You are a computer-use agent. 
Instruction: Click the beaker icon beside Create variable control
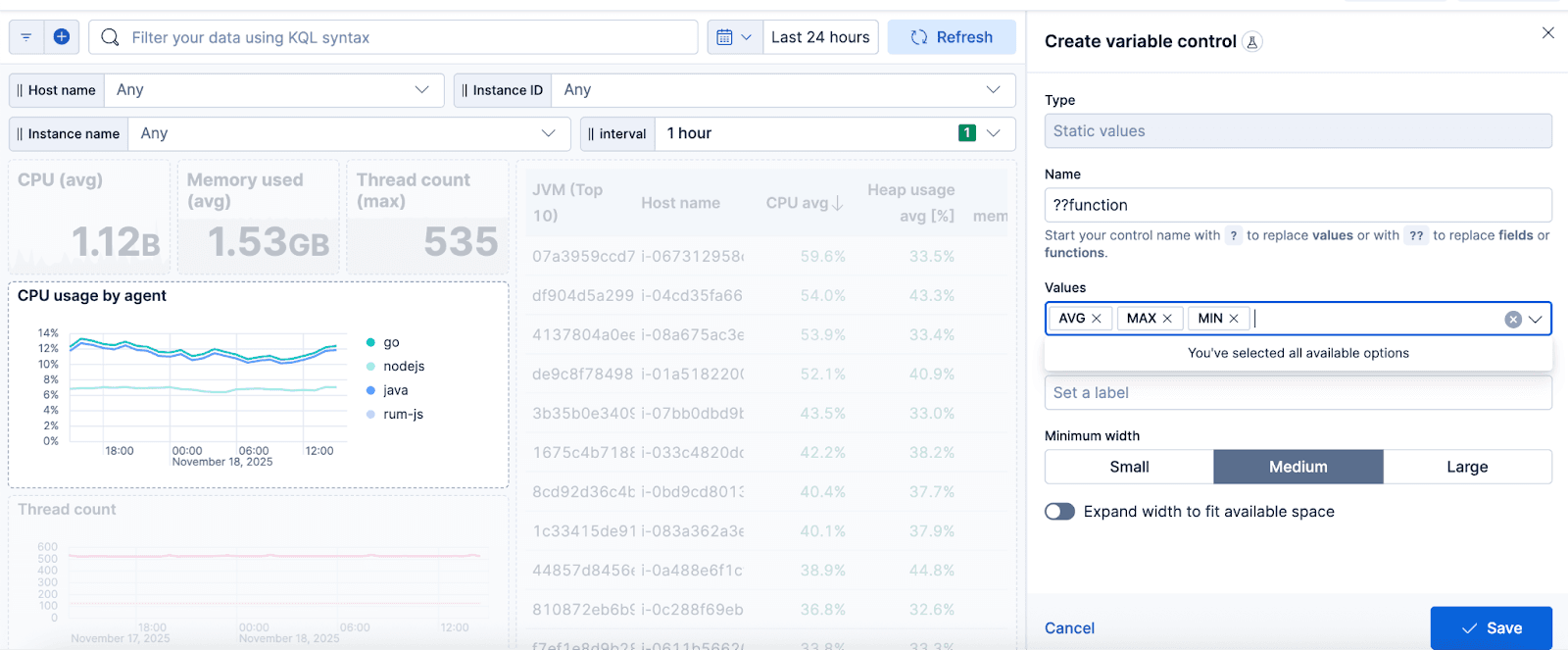pos(1252,42)
